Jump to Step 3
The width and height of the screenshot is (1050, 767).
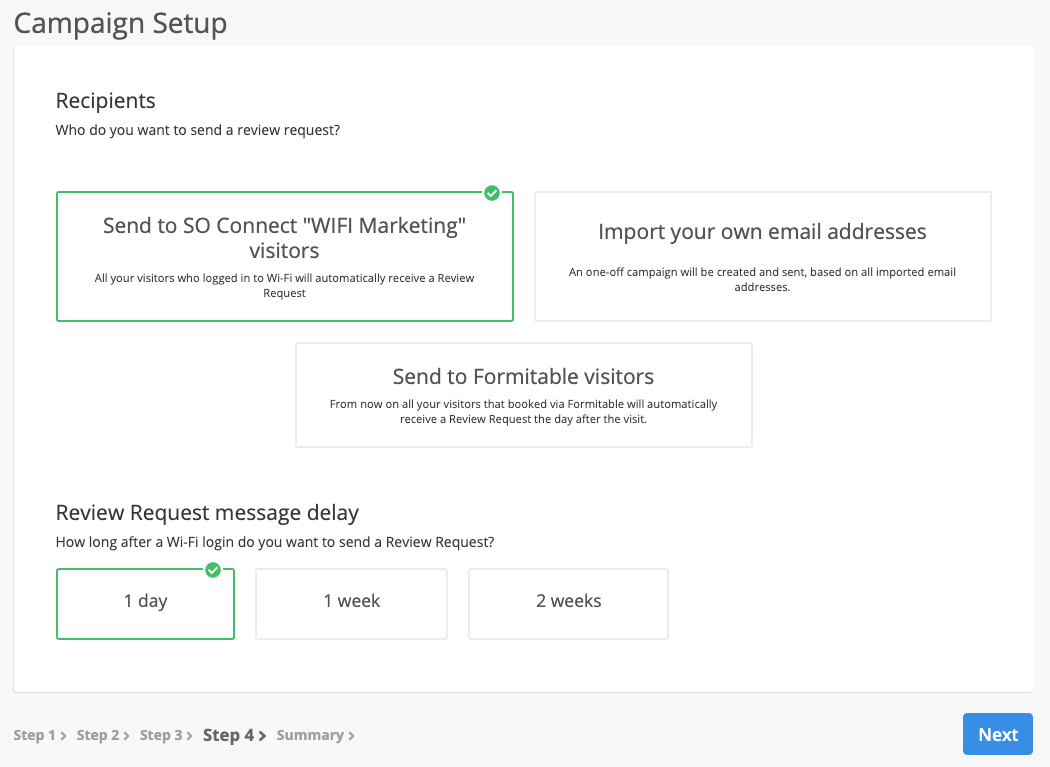(x=161, y=735)
